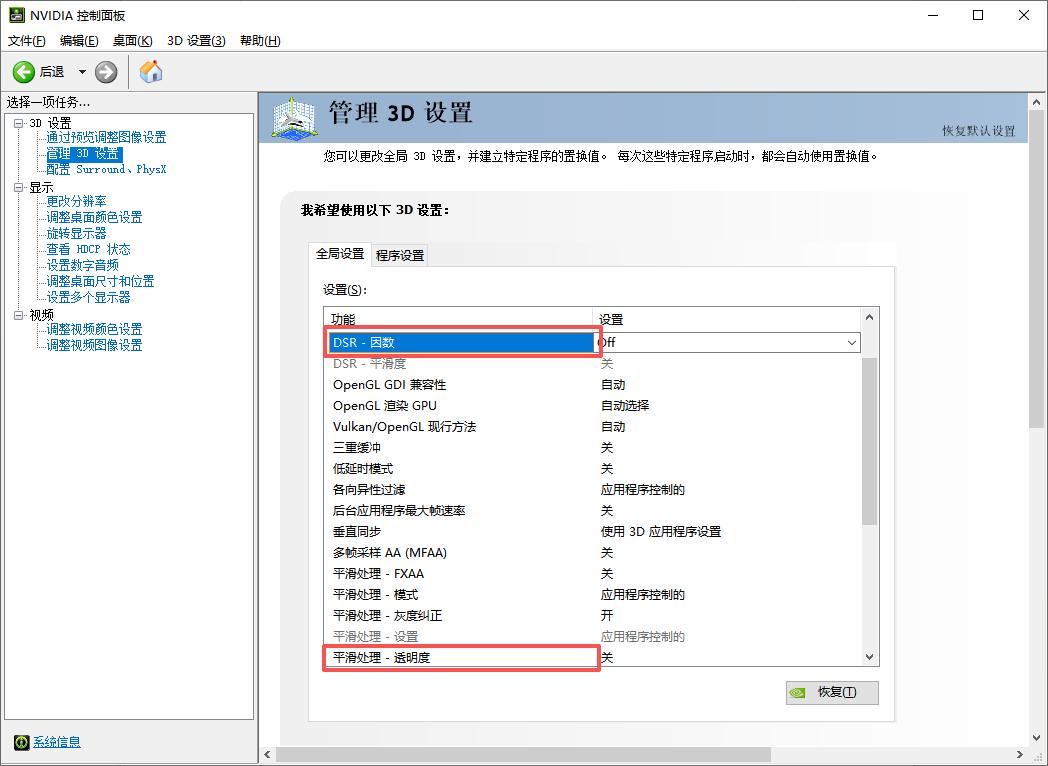Click the 设置 column header
Screen dimensions: 1048x766
tap(727, 319)
